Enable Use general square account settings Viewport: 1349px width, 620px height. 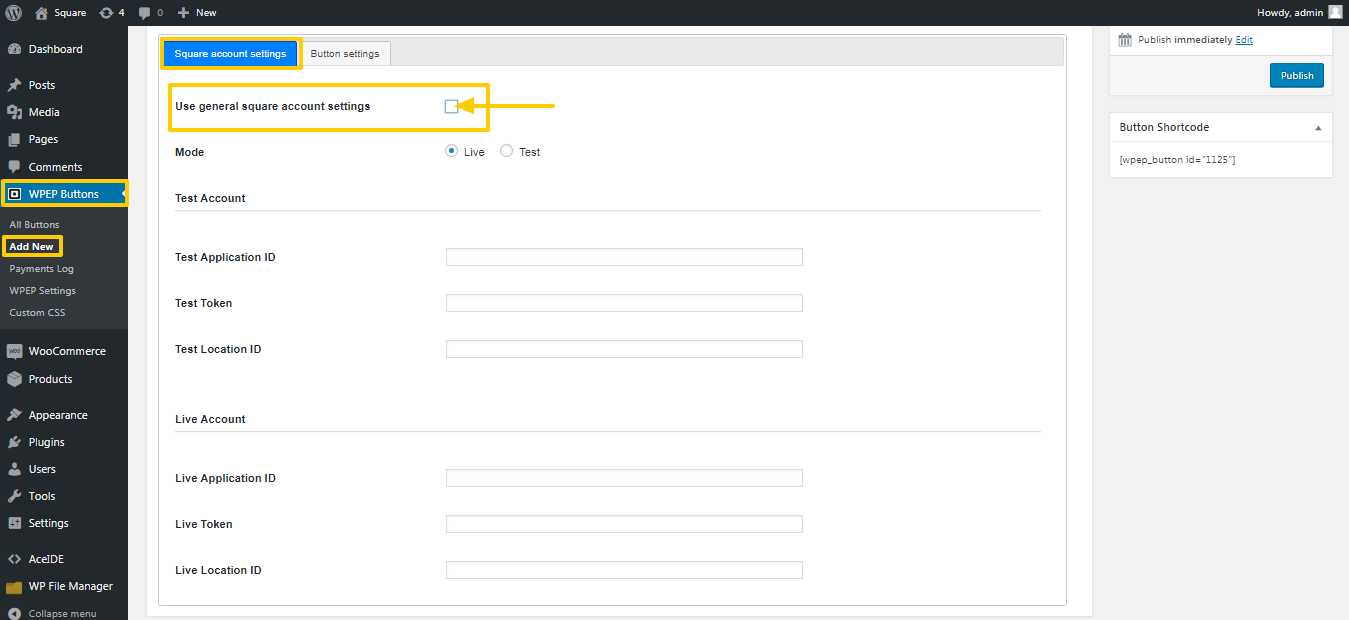click(x=451, y=106)
